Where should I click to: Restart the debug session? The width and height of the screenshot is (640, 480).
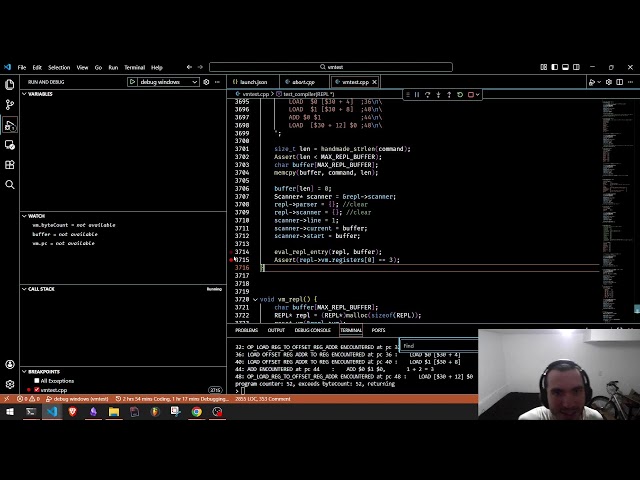point(460,95)
